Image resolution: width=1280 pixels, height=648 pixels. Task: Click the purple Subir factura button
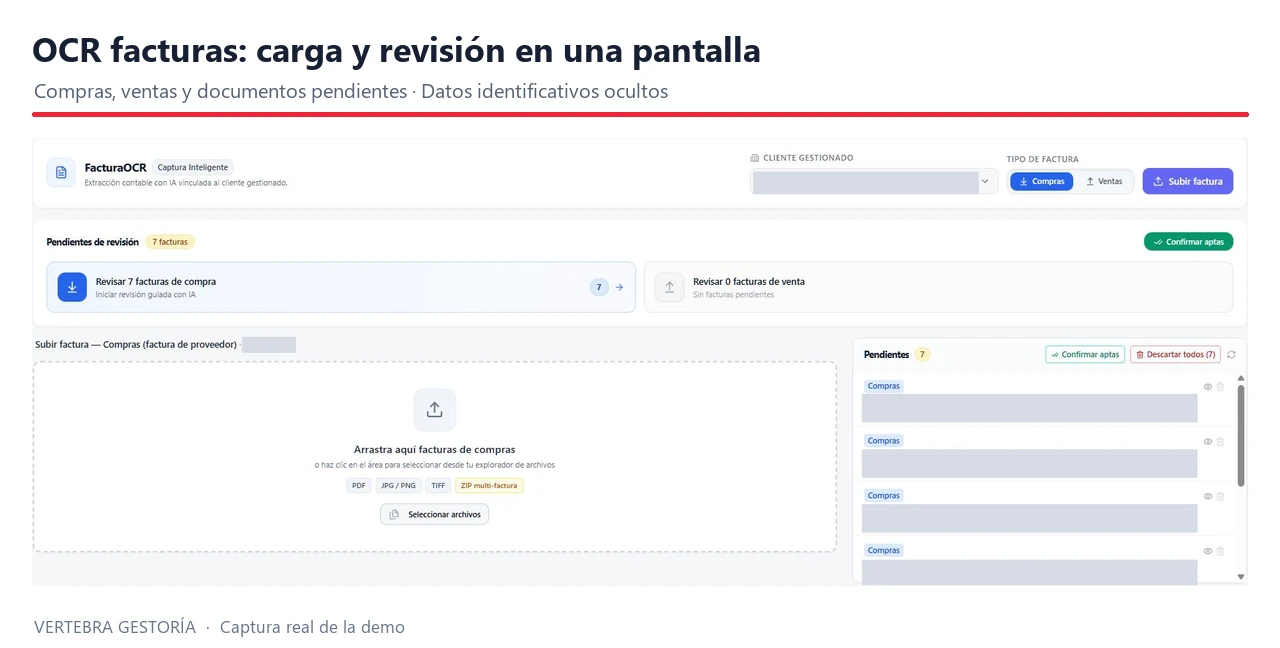pos(1188,181)
